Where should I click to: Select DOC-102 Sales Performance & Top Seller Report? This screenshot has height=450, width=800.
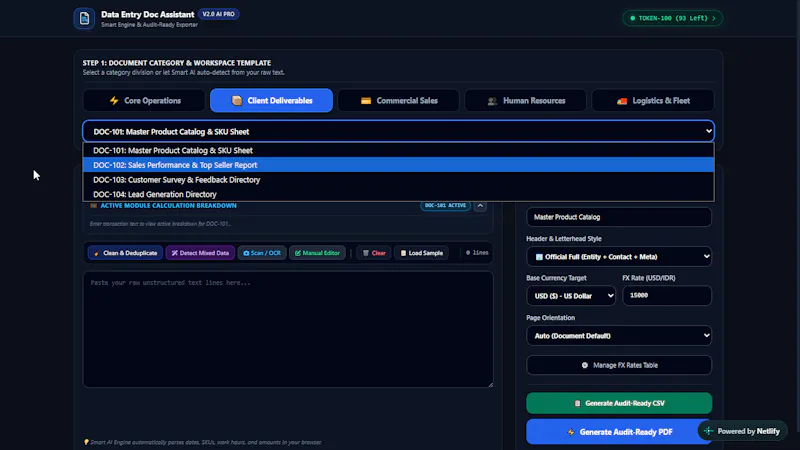[x=398, y=165]
